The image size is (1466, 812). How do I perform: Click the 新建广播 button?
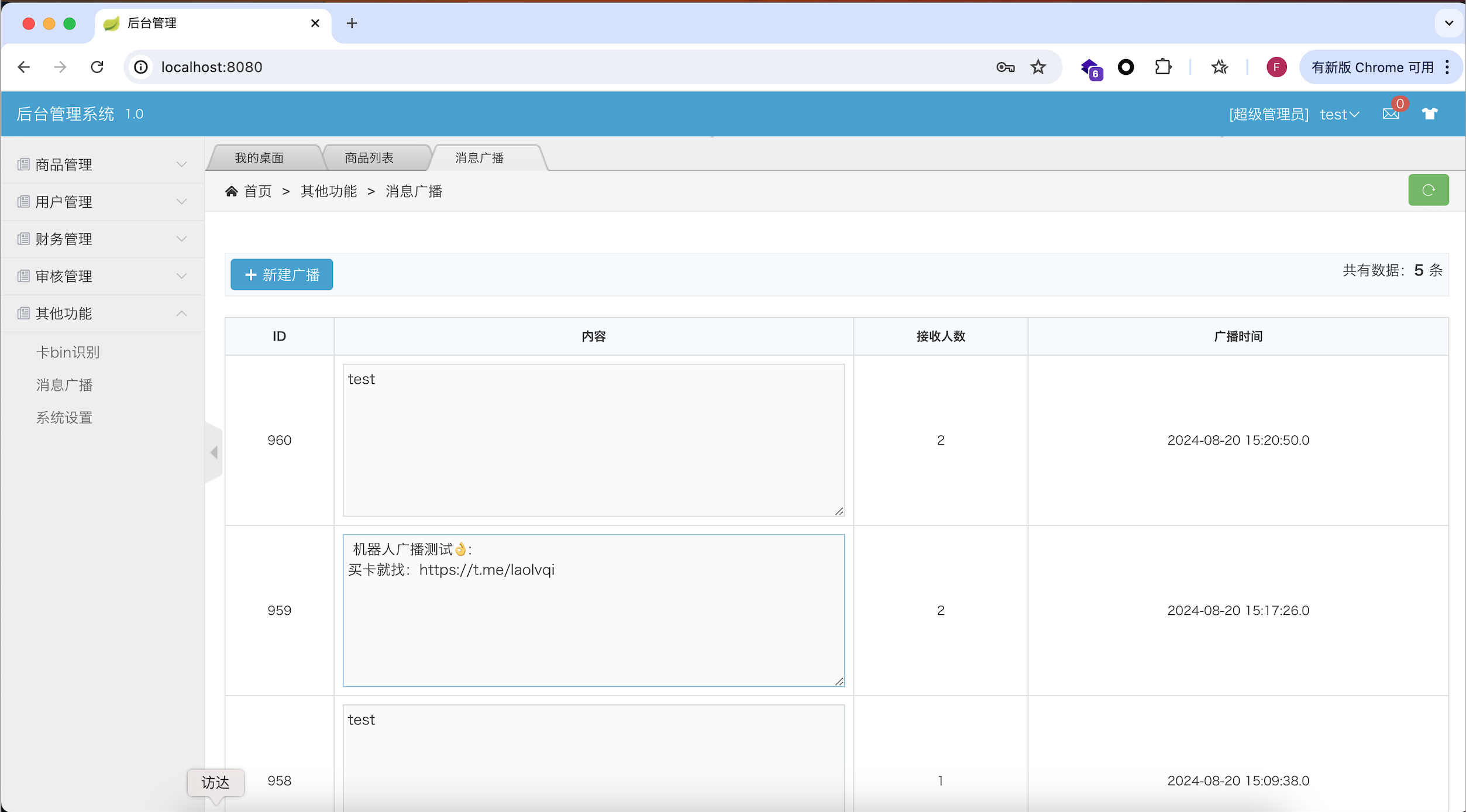coord(281,274)
